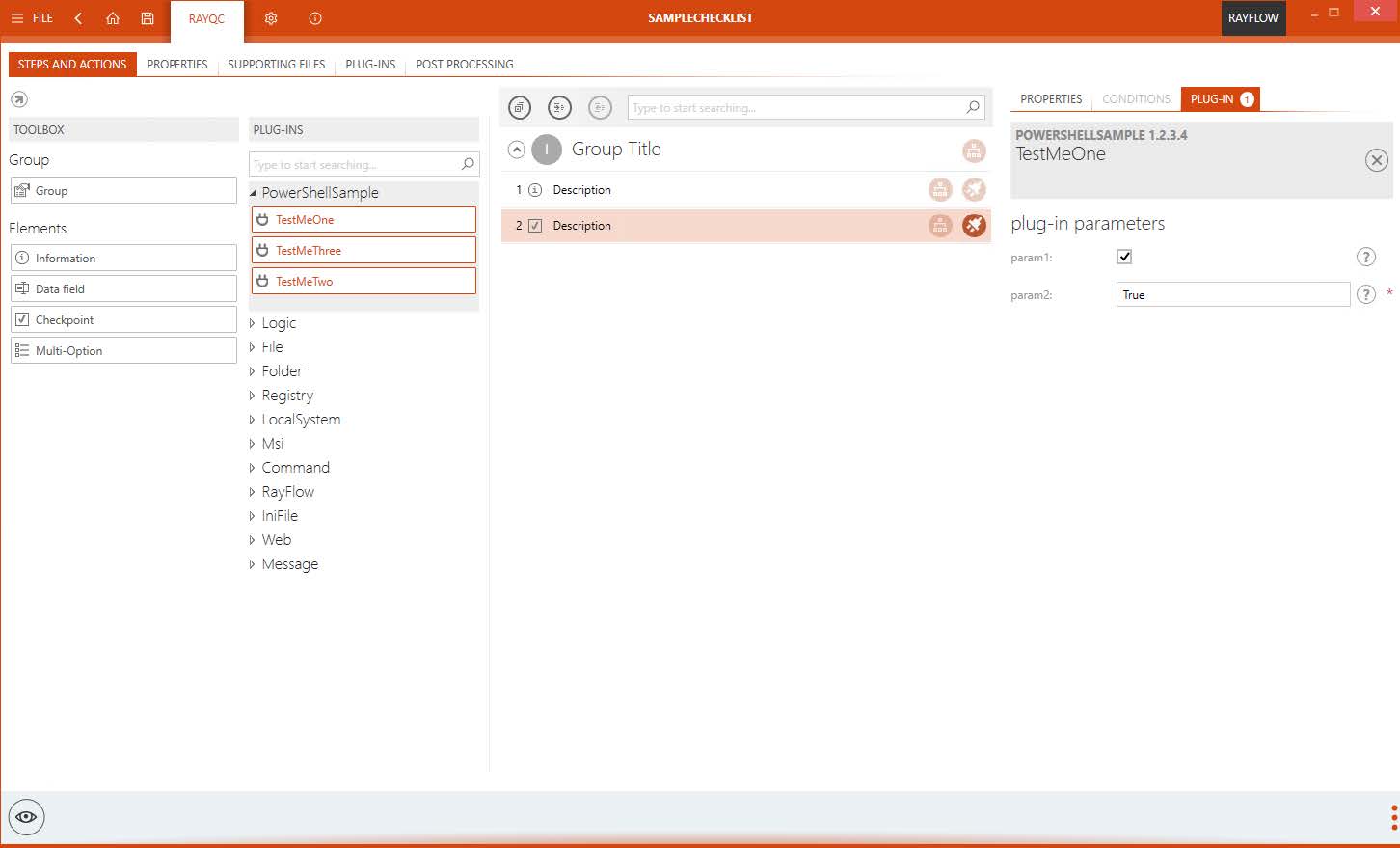
Task: Click the greyed third checklist toolbar icon
Action: point(600,107)
